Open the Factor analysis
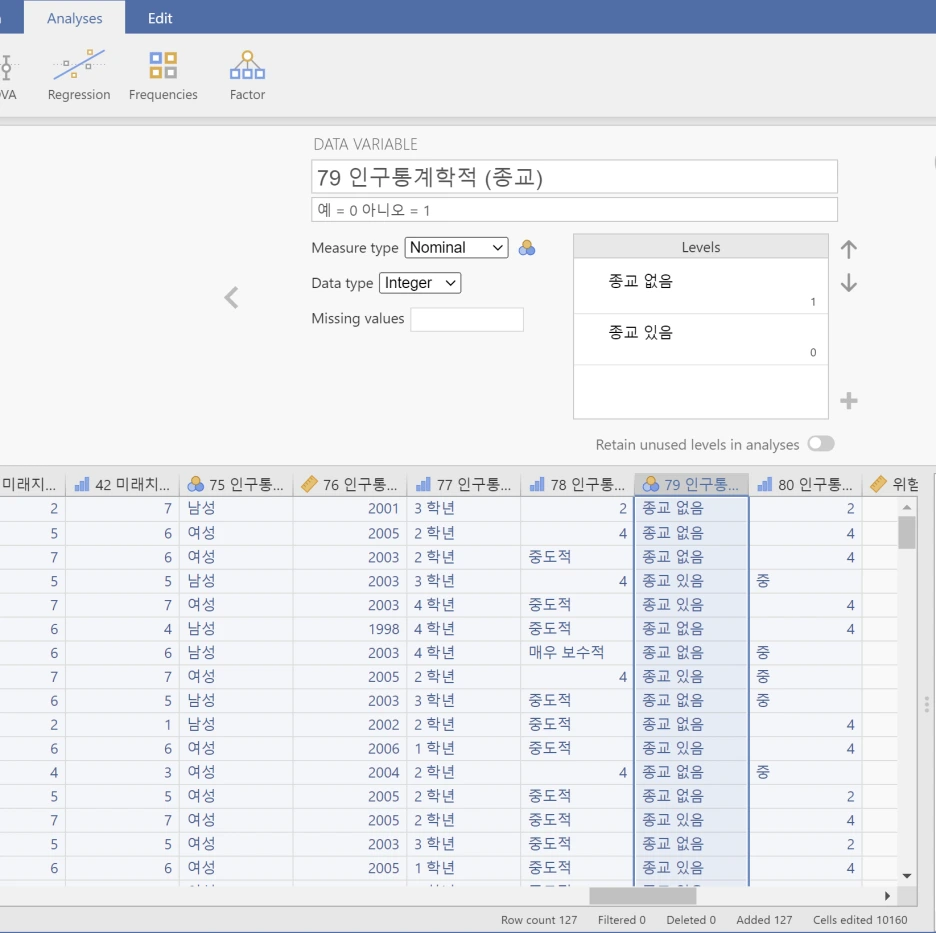 [x=247, y=72]
